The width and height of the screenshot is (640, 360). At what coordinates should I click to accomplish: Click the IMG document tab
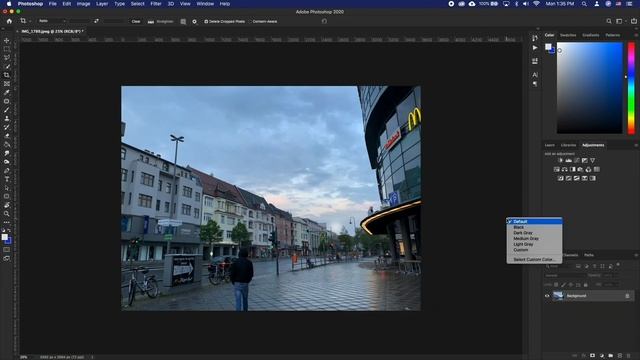52,31
